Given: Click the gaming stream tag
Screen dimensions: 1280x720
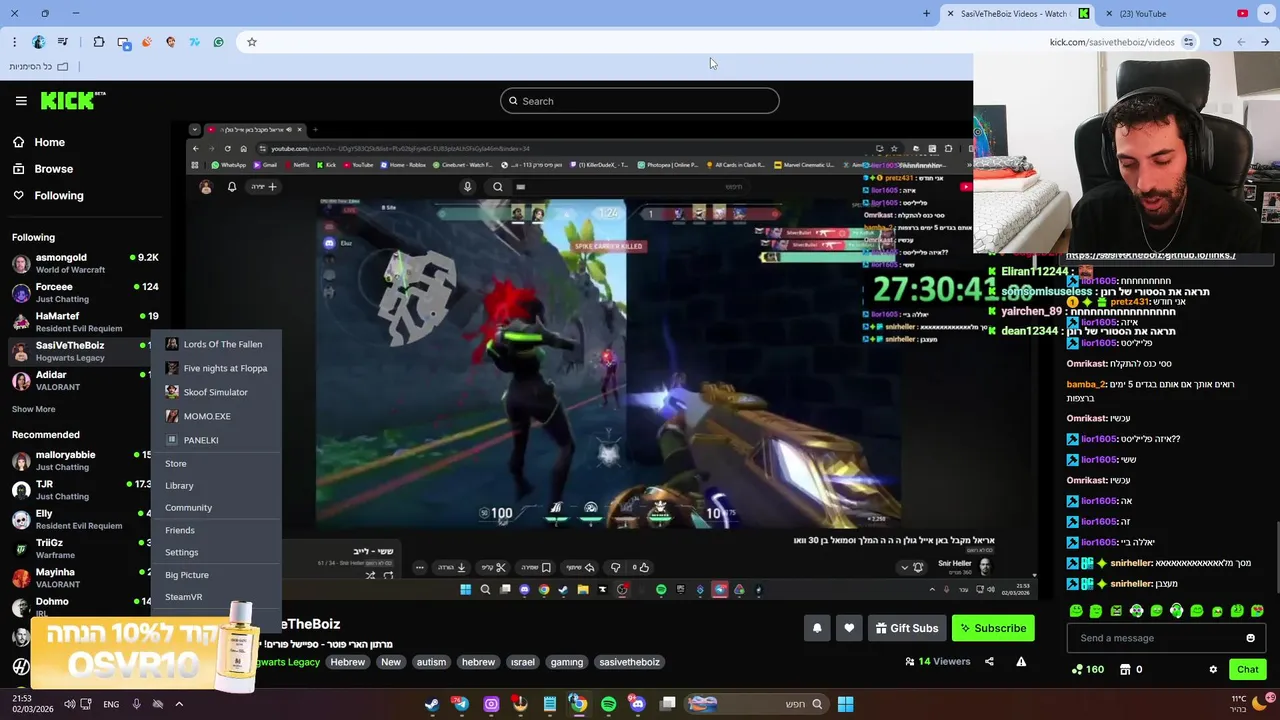Looking at the screenshot, I should tap(566, 662).
